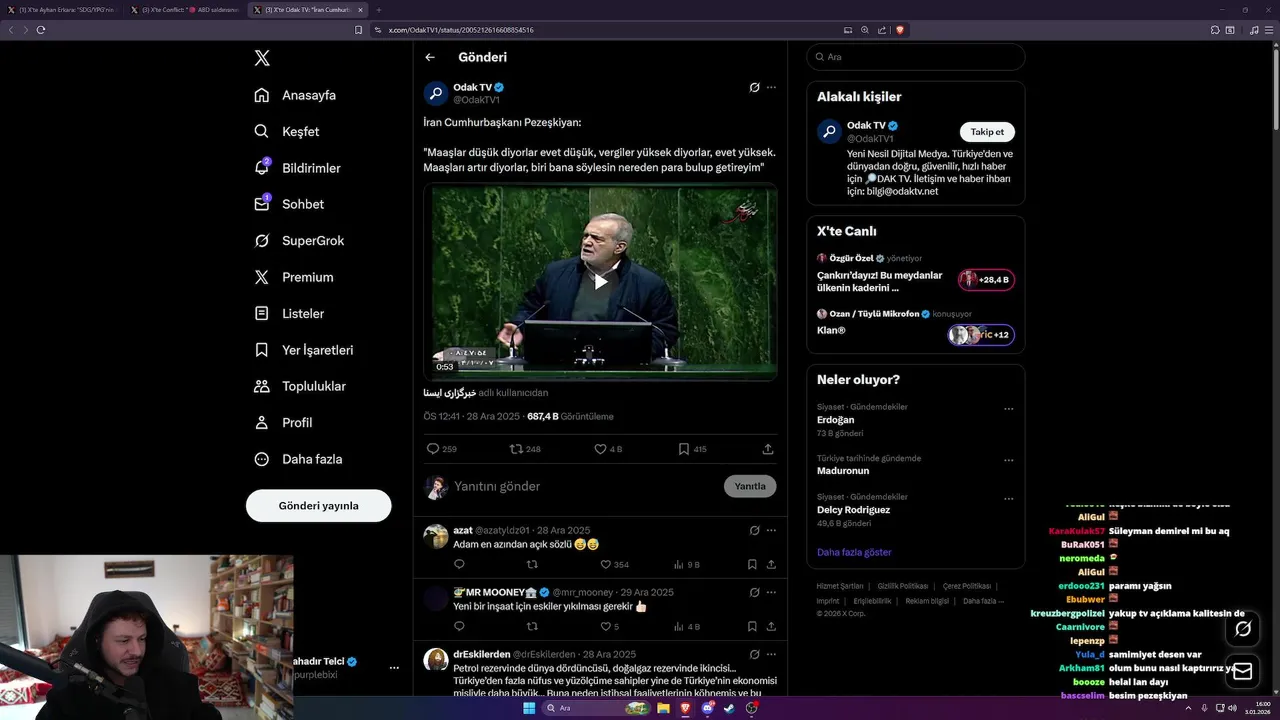Open the floating Grok button
The height and width of the screenshot is (720, 1280).
click(1243, 629)
